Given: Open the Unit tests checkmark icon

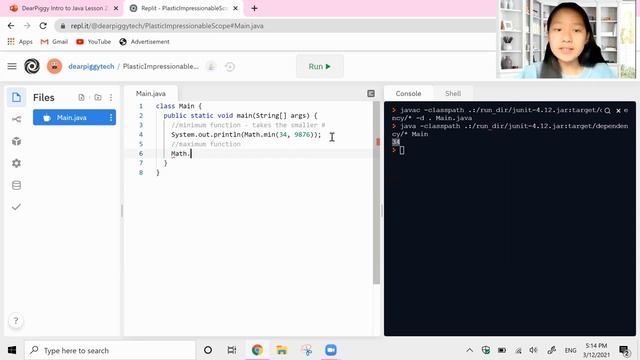Looking at the screenshot, I should (x=16, y=207).
